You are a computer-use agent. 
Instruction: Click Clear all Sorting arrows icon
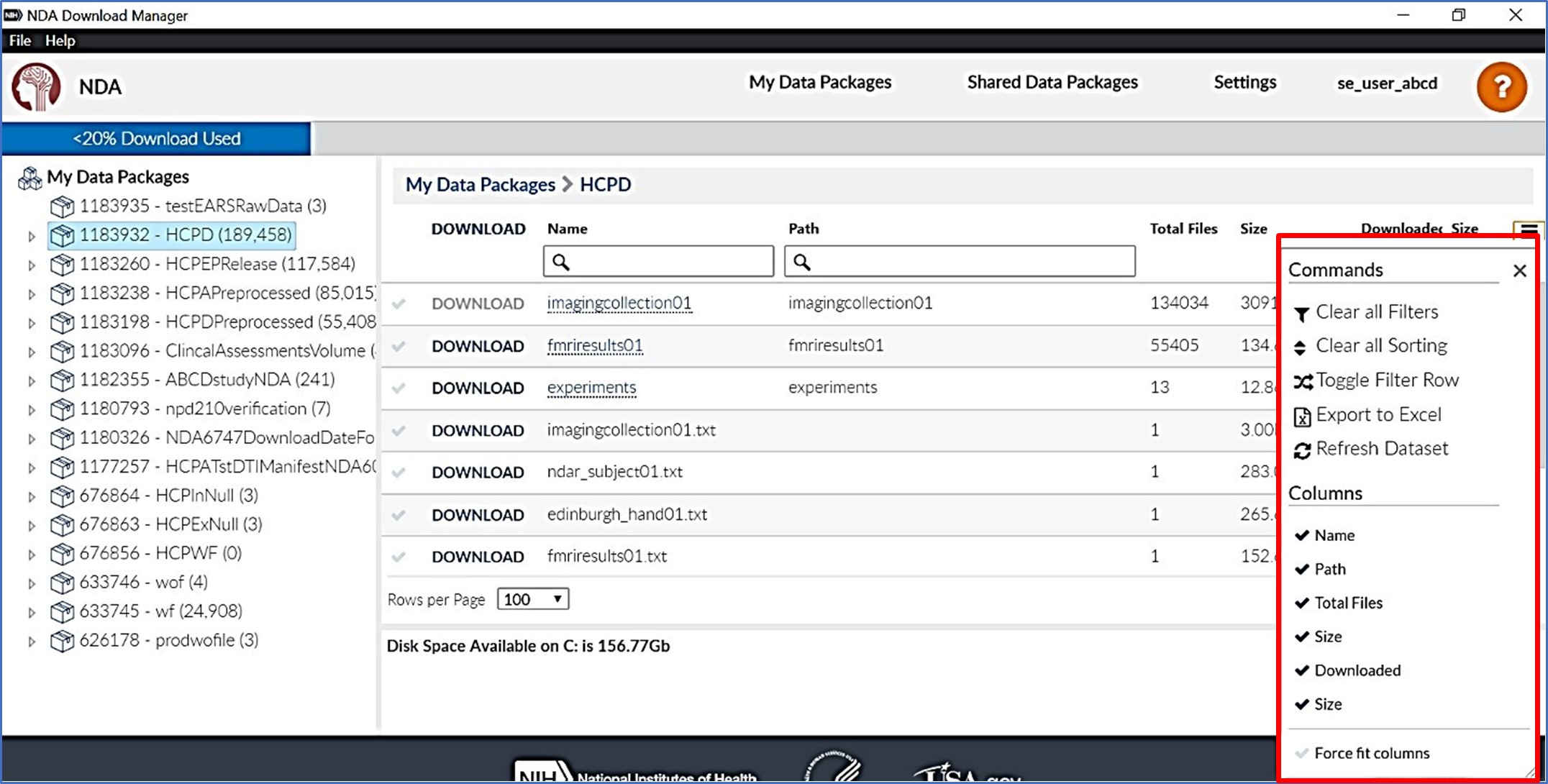1300,347
